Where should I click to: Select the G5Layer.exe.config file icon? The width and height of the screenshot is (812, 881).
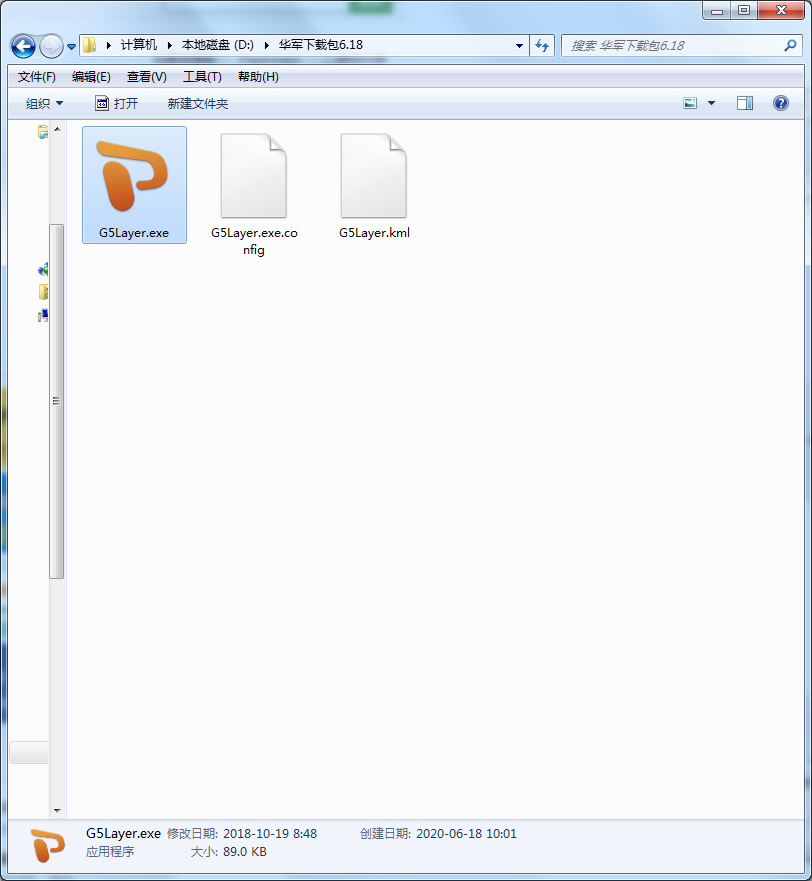[254, 175]
